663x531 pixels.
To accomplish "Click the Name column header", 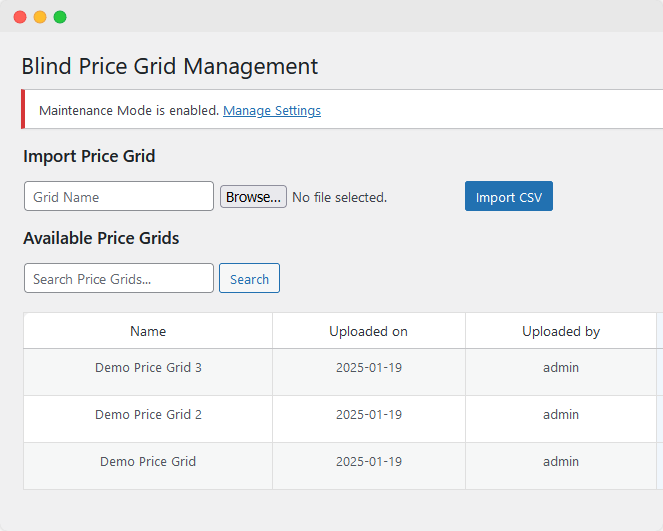I will pyautogui.click(x=148, y=331).
